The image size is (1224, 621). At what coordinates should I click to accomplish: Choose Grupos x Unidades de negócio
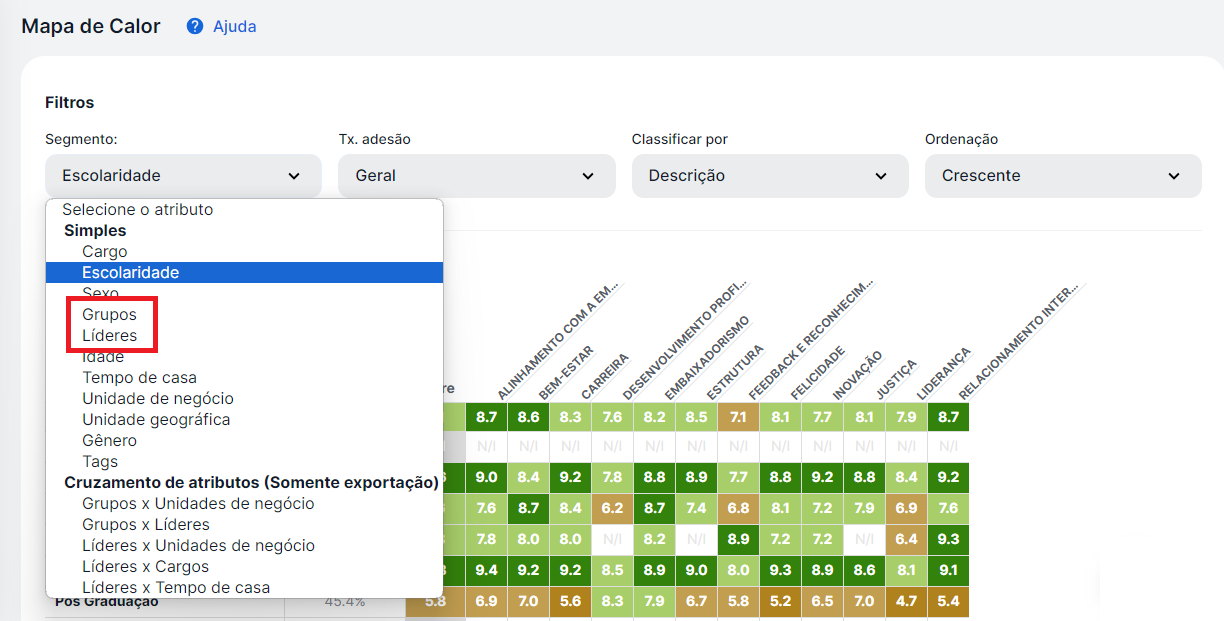[198, 504]
